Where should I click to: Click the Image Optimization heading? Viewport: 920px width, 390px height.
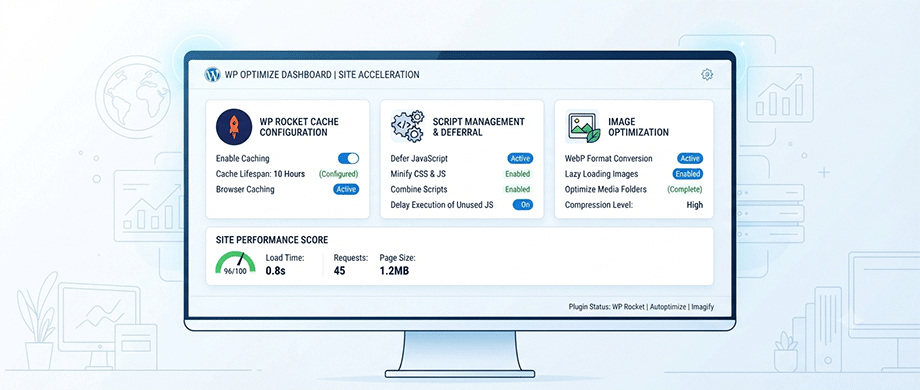tap(638, 127)
